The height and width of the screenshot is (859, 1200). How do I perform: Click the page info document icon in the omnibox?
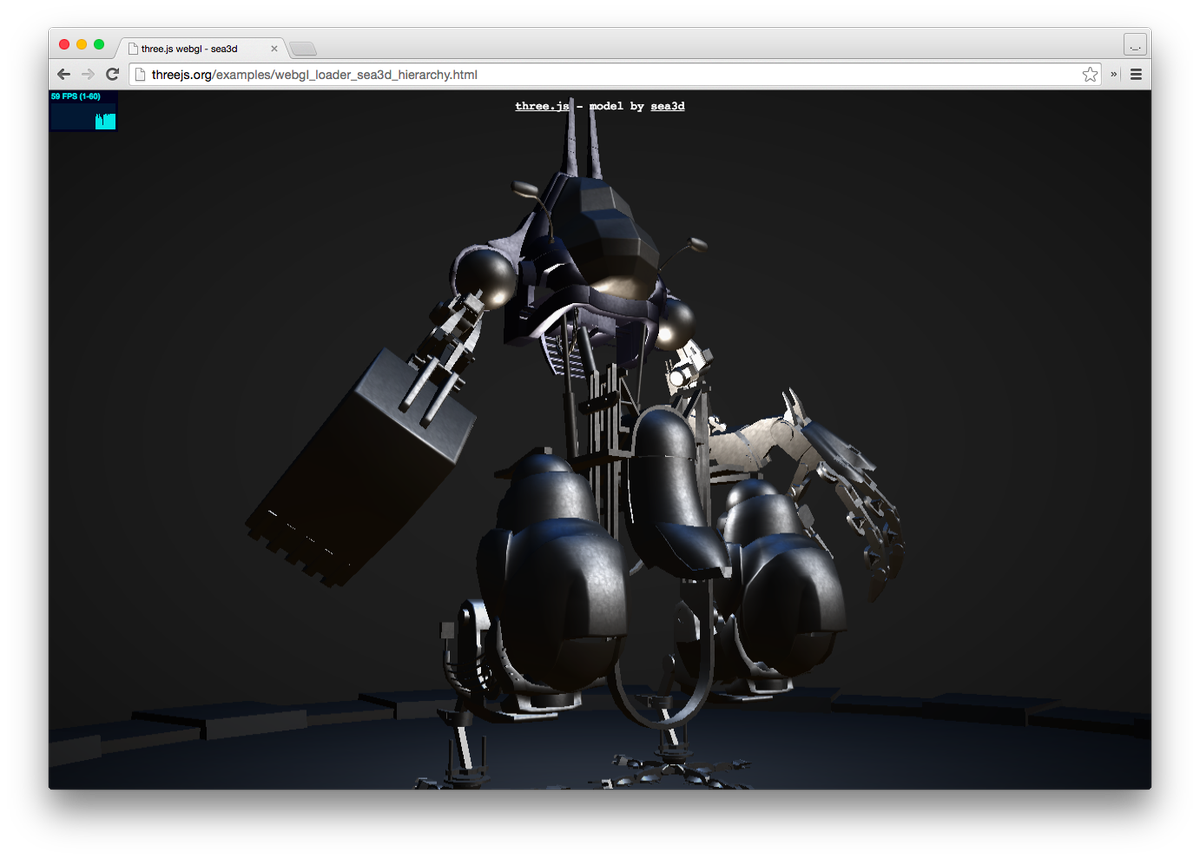coord(140,74)
